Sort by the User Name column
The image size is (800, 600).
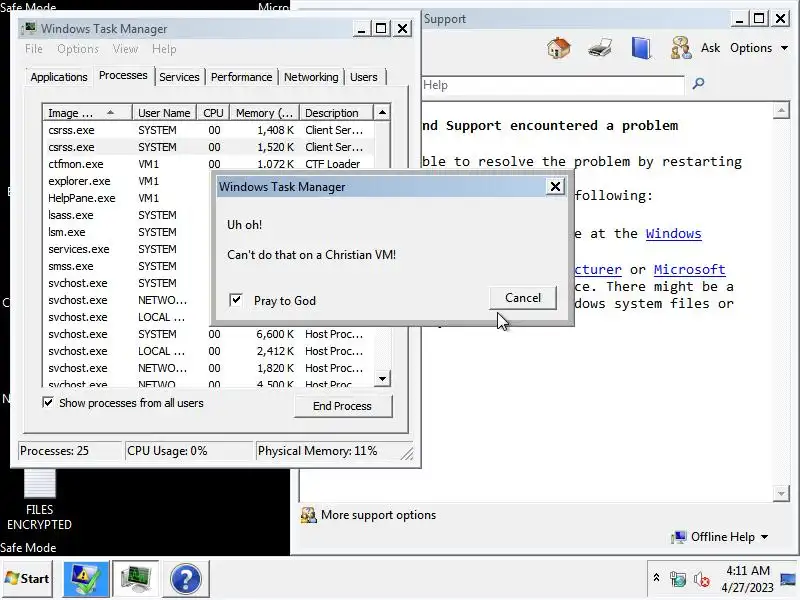164,113
